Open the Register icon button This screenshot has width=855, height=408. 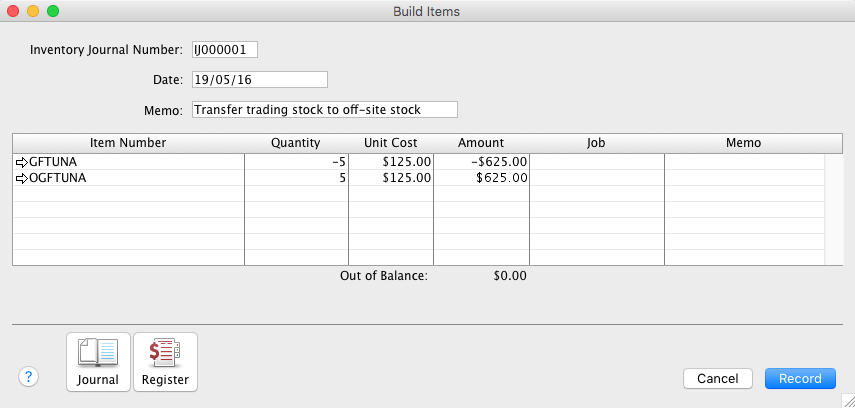click(x=165, y=361)
